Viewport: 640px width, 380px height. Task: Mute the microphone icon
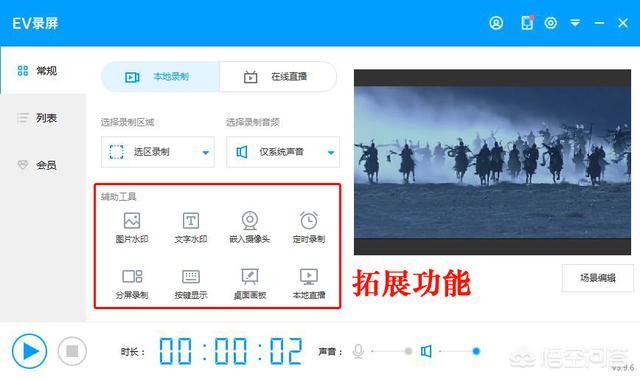[x=358, y=351]
